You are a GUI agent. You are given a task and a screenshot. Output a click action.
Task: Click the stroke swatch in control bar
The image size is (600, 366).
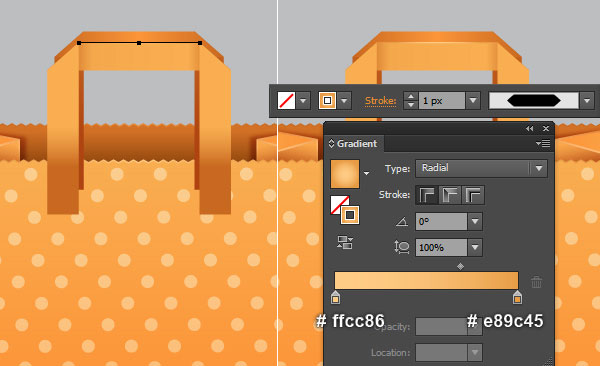[327, 101]
